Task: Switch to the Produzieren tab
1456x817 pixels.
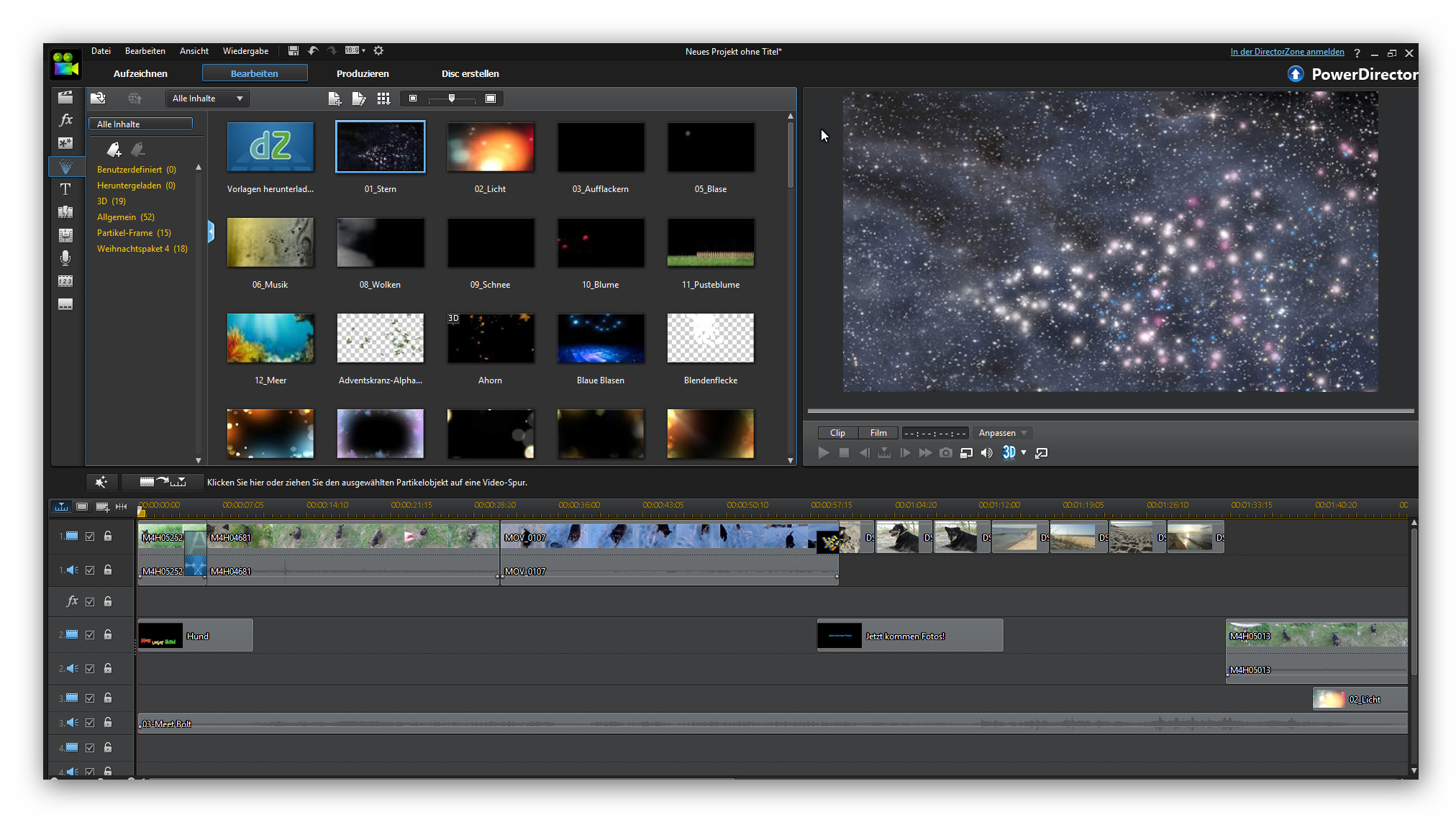Action: tap(363, 73)
